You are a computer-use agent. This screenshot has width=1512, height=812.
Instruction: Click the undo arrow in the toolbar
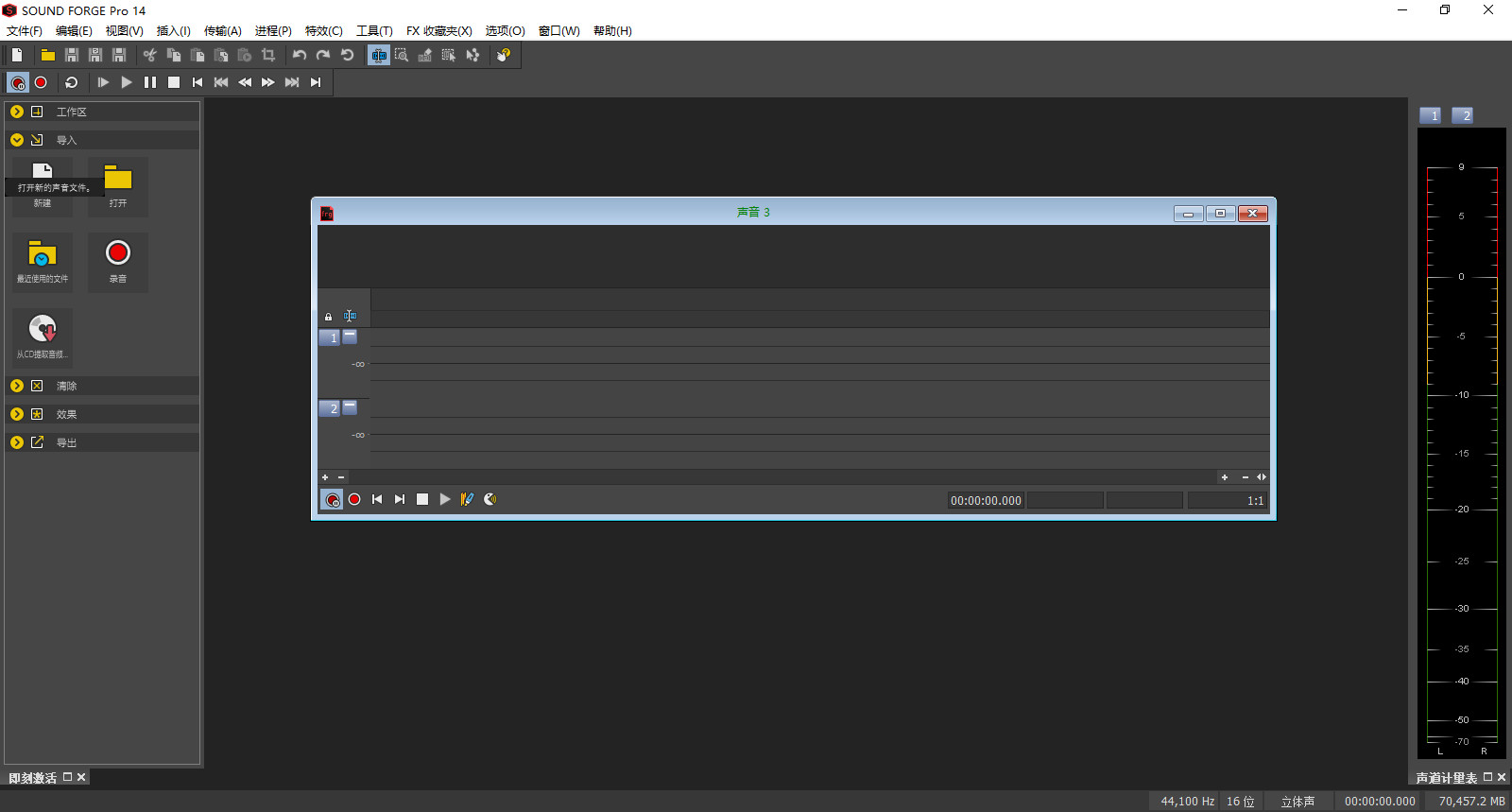300,55
